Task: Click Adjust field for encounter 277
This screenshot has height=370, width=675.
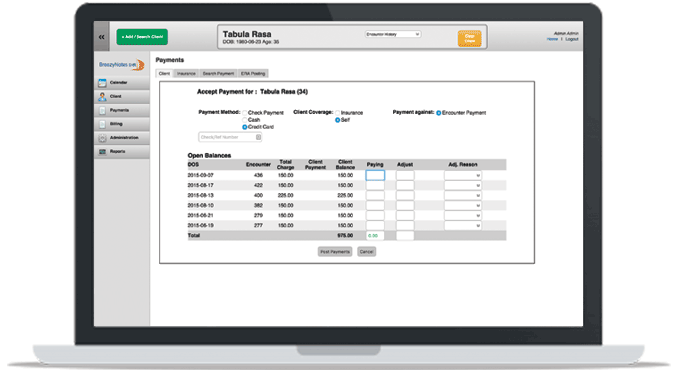Action: pos(405,225)
